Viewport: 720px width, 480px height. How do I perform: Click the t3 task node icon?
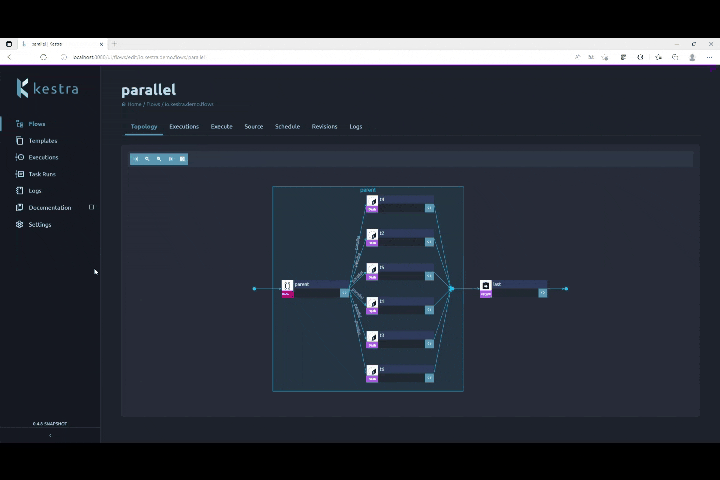(x=372, y=337)
